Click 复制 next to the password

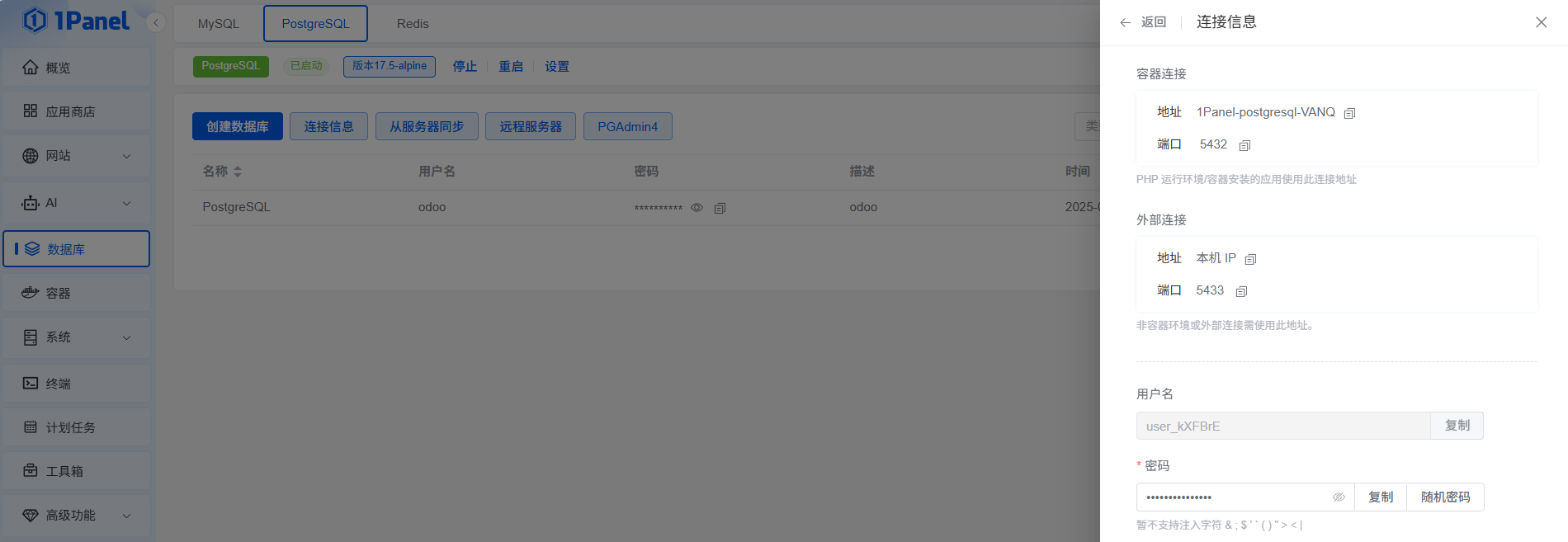pyautogui.click(x=1381, y=497)
